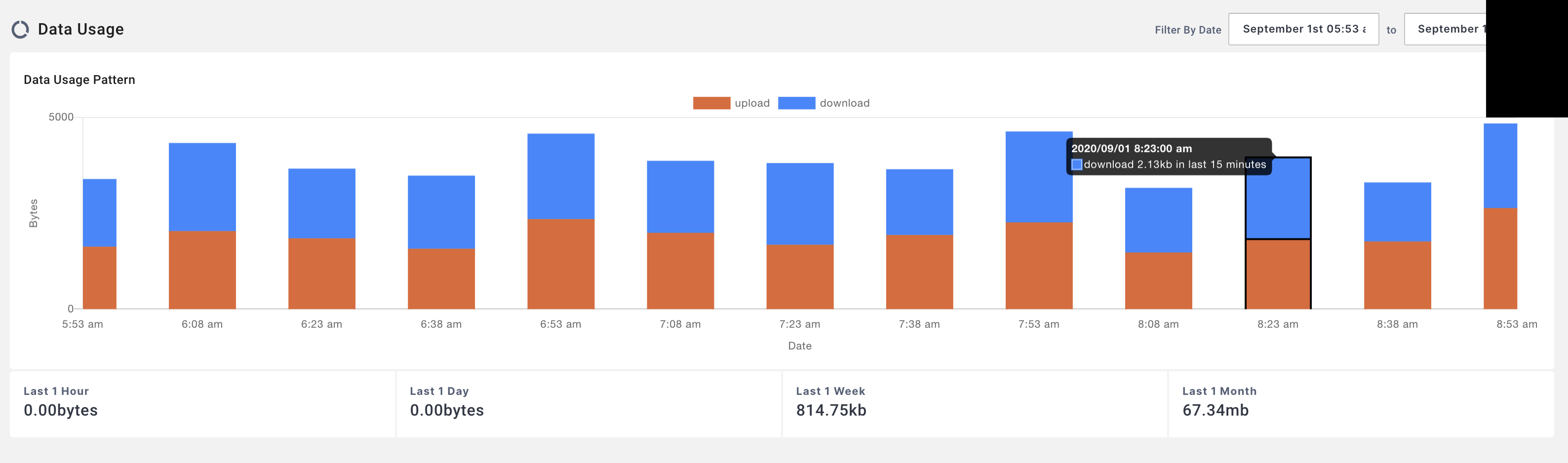Open the start date filter field
Screen dimensions: 1568x463
1302,29
